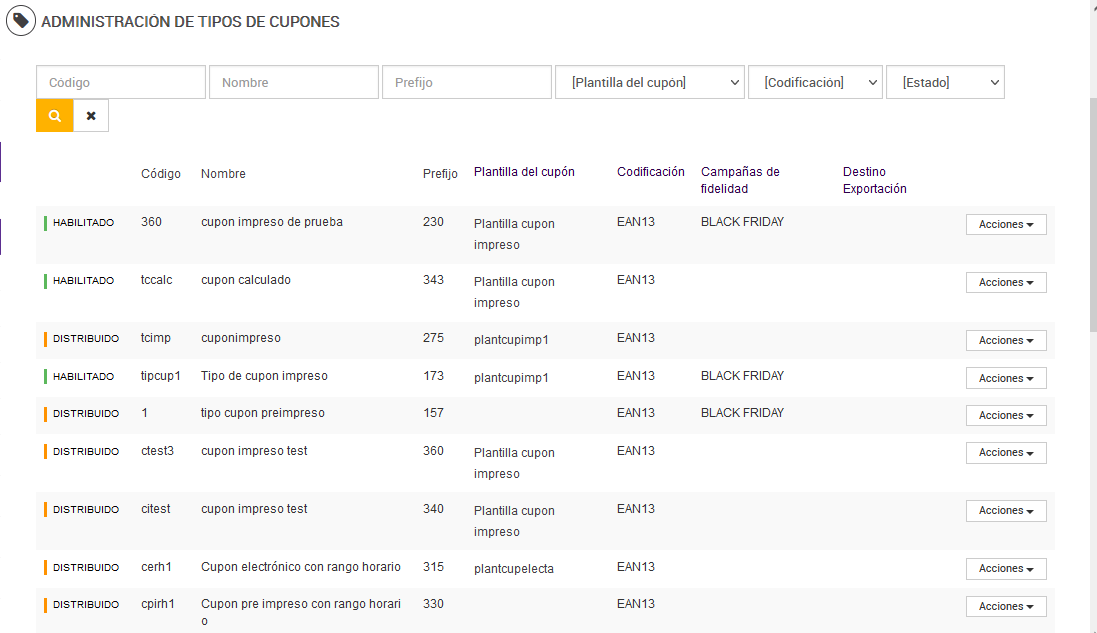
Task: Open the Plantilla del cupón dropdown
Action: [x=650, y=83]
